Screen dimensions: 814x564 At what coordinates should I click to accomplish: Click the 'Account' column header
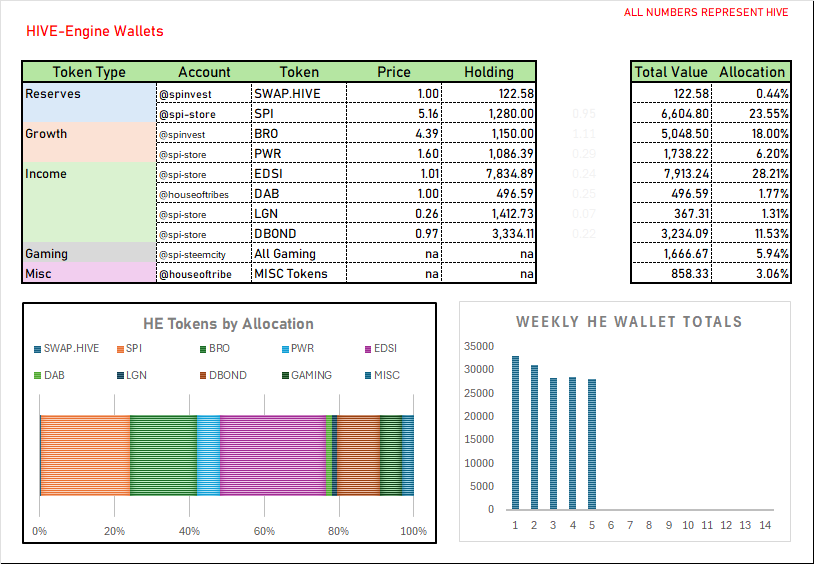(204, 72)
